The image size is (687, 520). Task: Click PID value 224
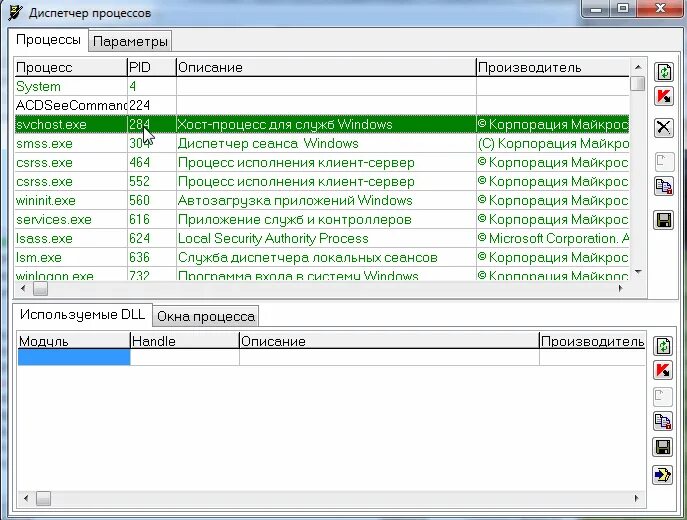(139, 105)
